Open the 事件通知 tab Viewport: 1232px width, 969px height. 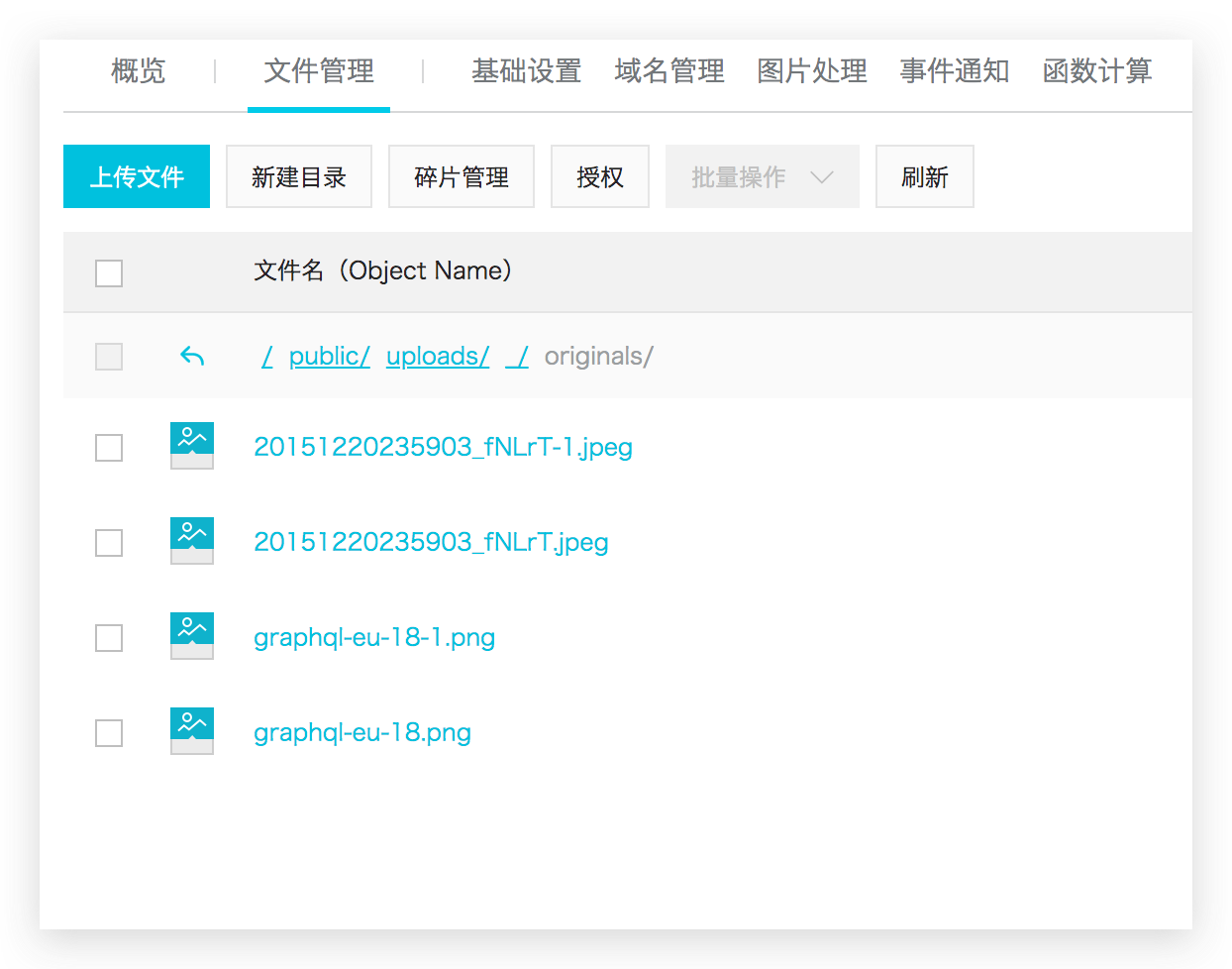click(955, 71)
